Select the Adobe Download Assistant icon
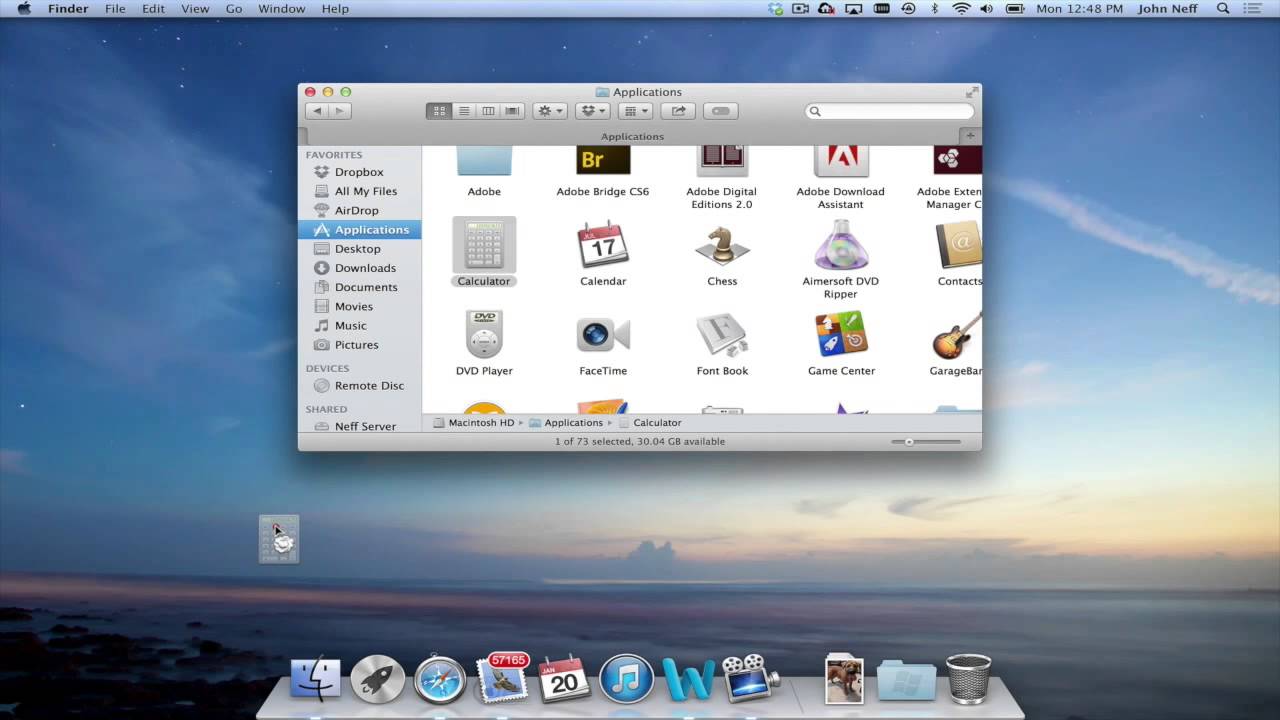 coord(841,160)
